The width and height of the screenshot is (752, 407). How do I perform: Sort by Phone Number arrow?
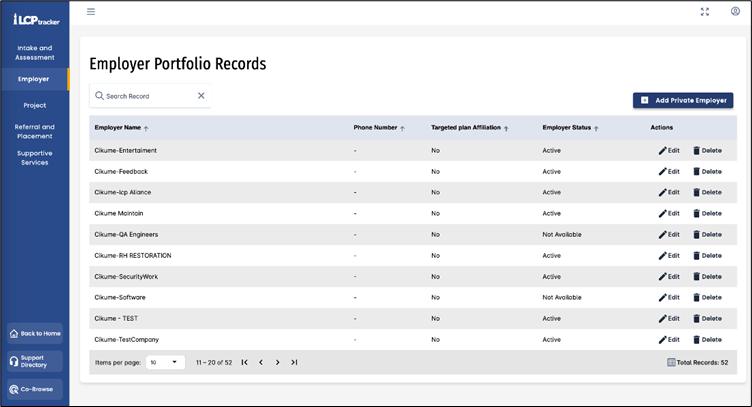click(402, 128)
